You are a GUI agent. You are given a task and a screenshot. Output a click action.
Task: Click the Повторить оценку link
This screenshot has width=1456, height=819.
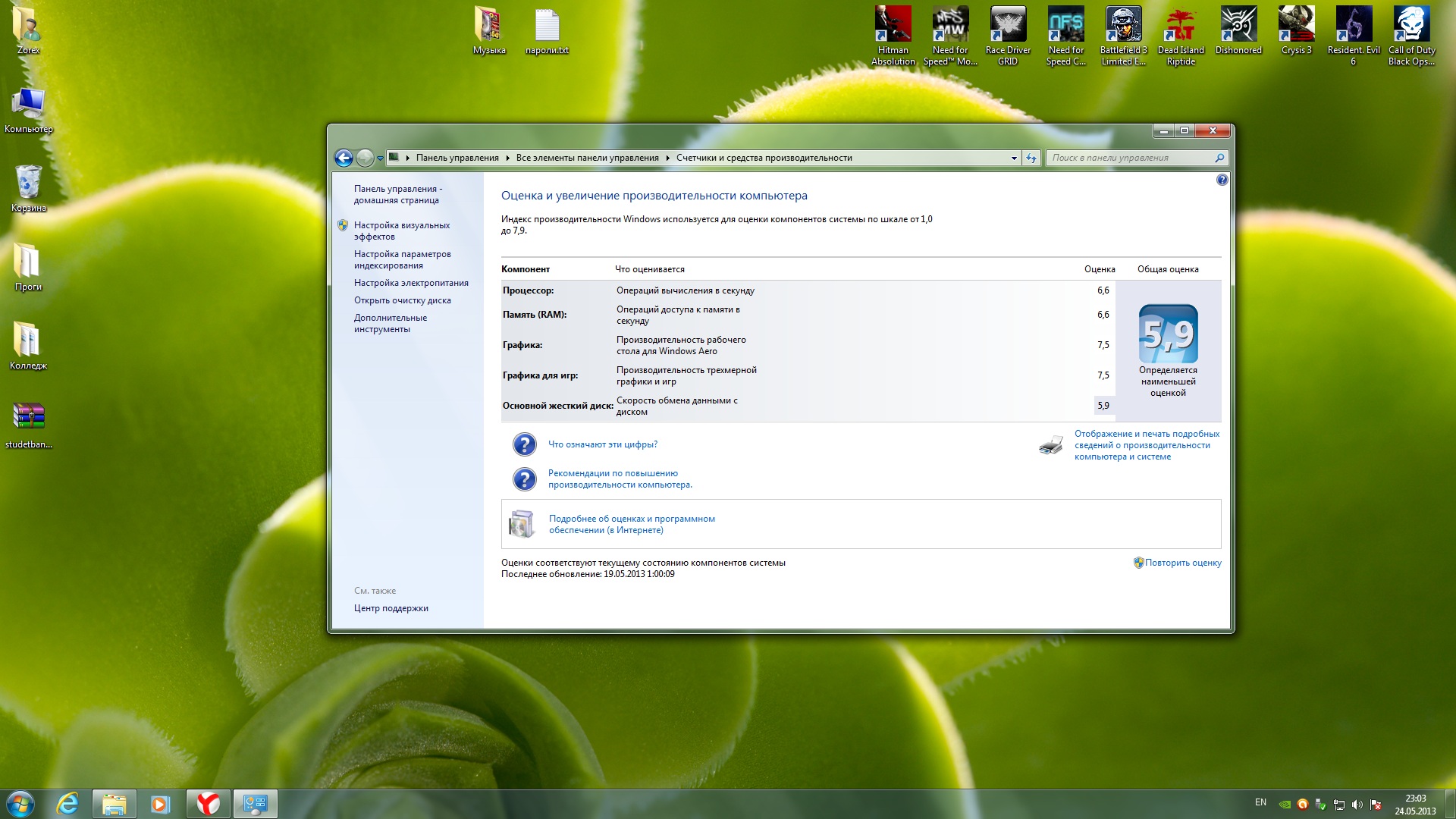point(1182,563)
